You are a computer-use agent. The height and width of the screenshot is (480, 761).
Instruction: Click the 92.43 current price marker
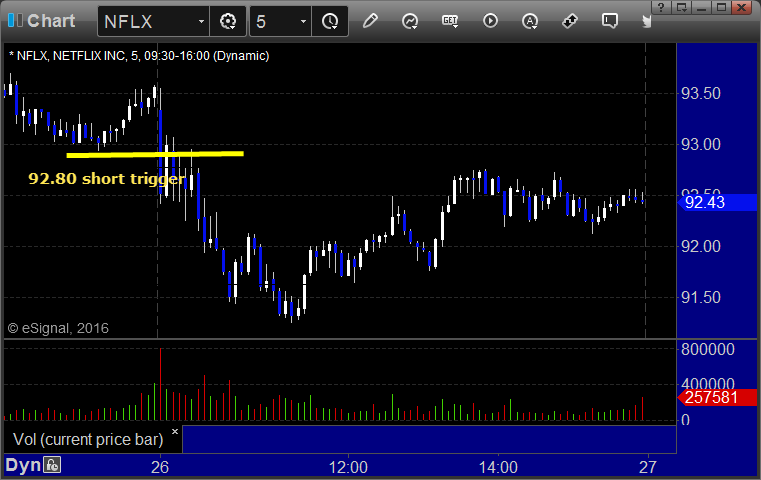(x=717, y=202)
